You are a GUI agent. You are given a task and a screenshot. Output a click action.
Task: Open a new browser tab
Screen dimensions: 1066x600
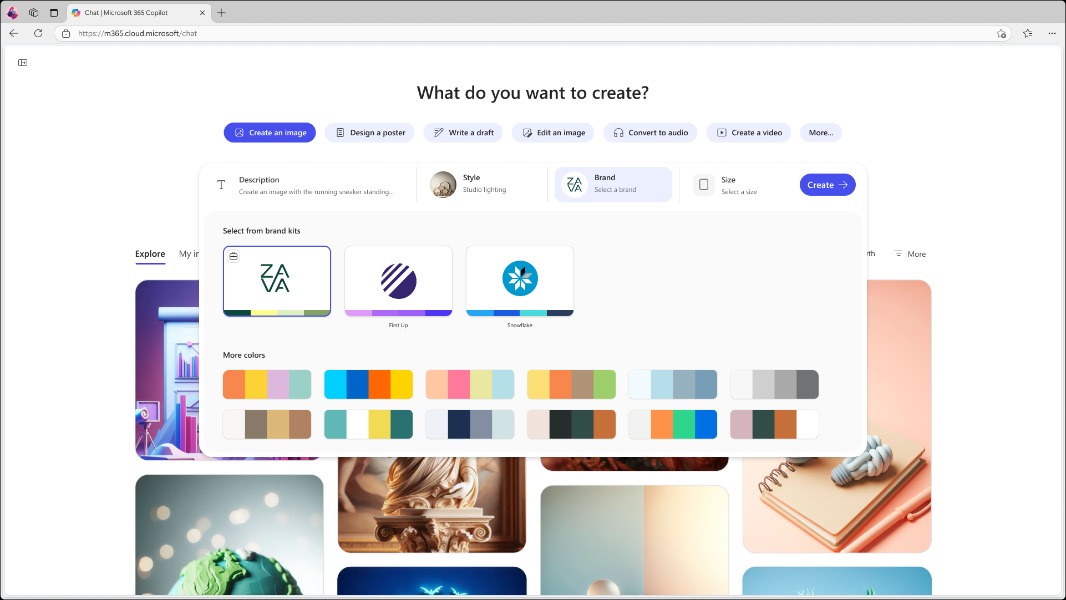(221, 13)
